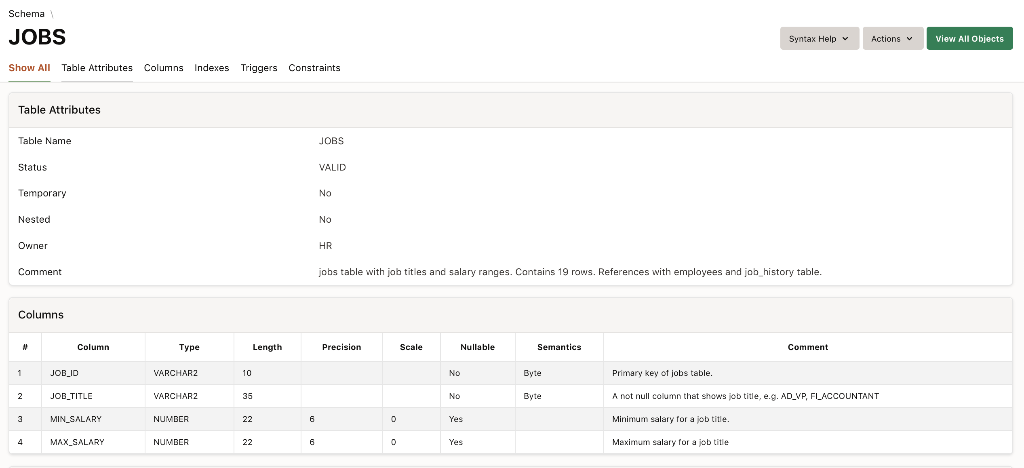Click the Nullable column header
This screenshot has height=468, width=1024.
tap(477, 347)
